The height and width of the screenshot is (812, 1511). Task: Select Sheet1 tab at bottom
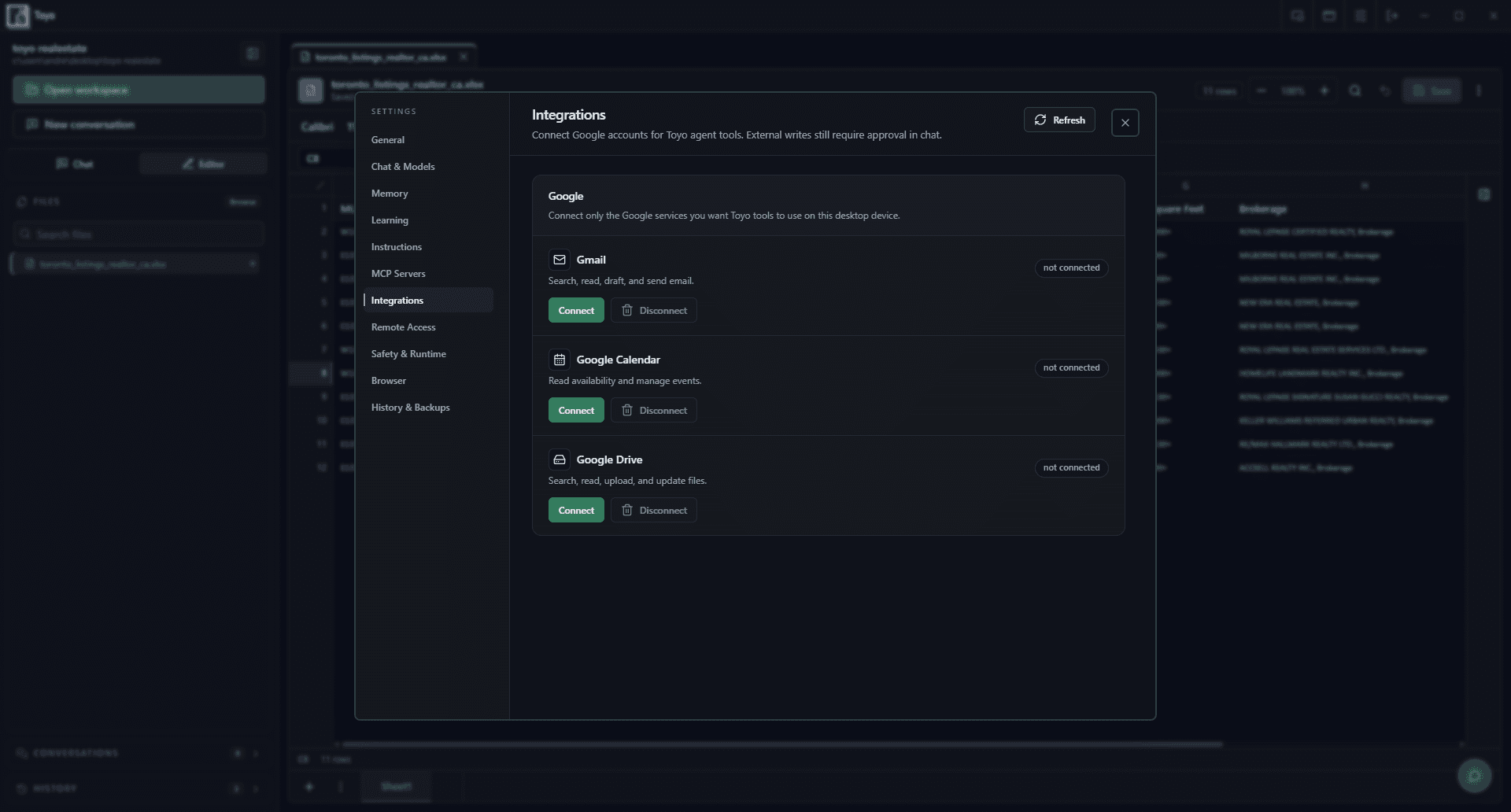[396, 786]
